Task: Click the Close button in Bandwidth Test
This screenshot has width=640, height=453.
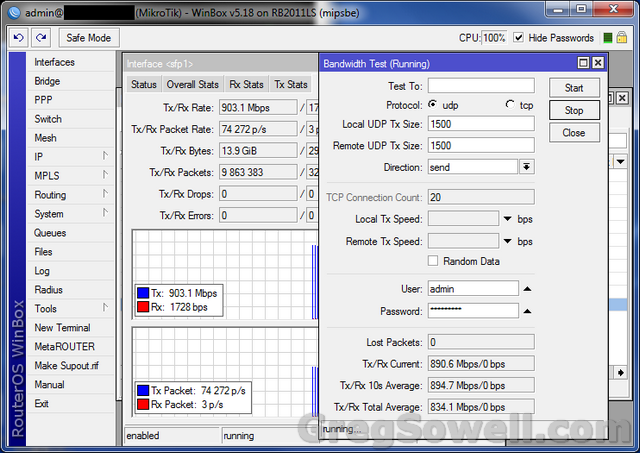Action: click(574, 133)
